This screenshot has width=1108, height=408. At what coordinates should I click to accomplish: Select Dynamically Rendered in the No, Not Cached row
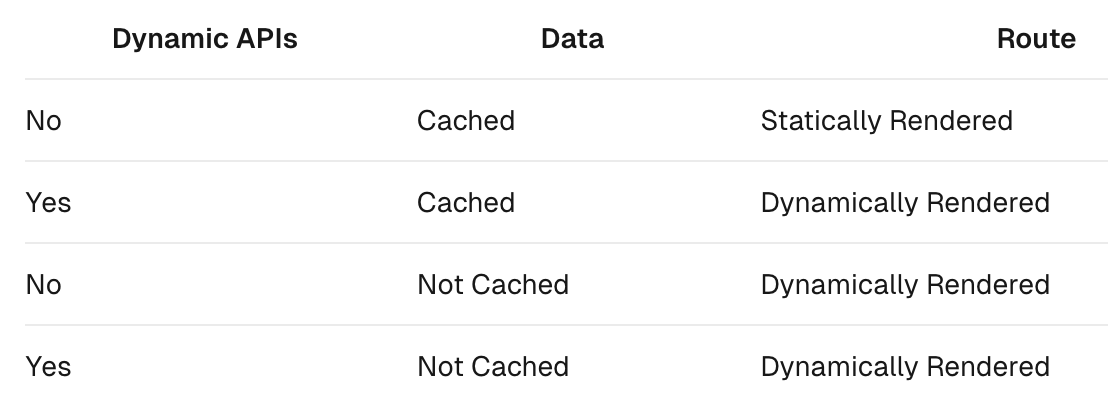tap(905, 285)
